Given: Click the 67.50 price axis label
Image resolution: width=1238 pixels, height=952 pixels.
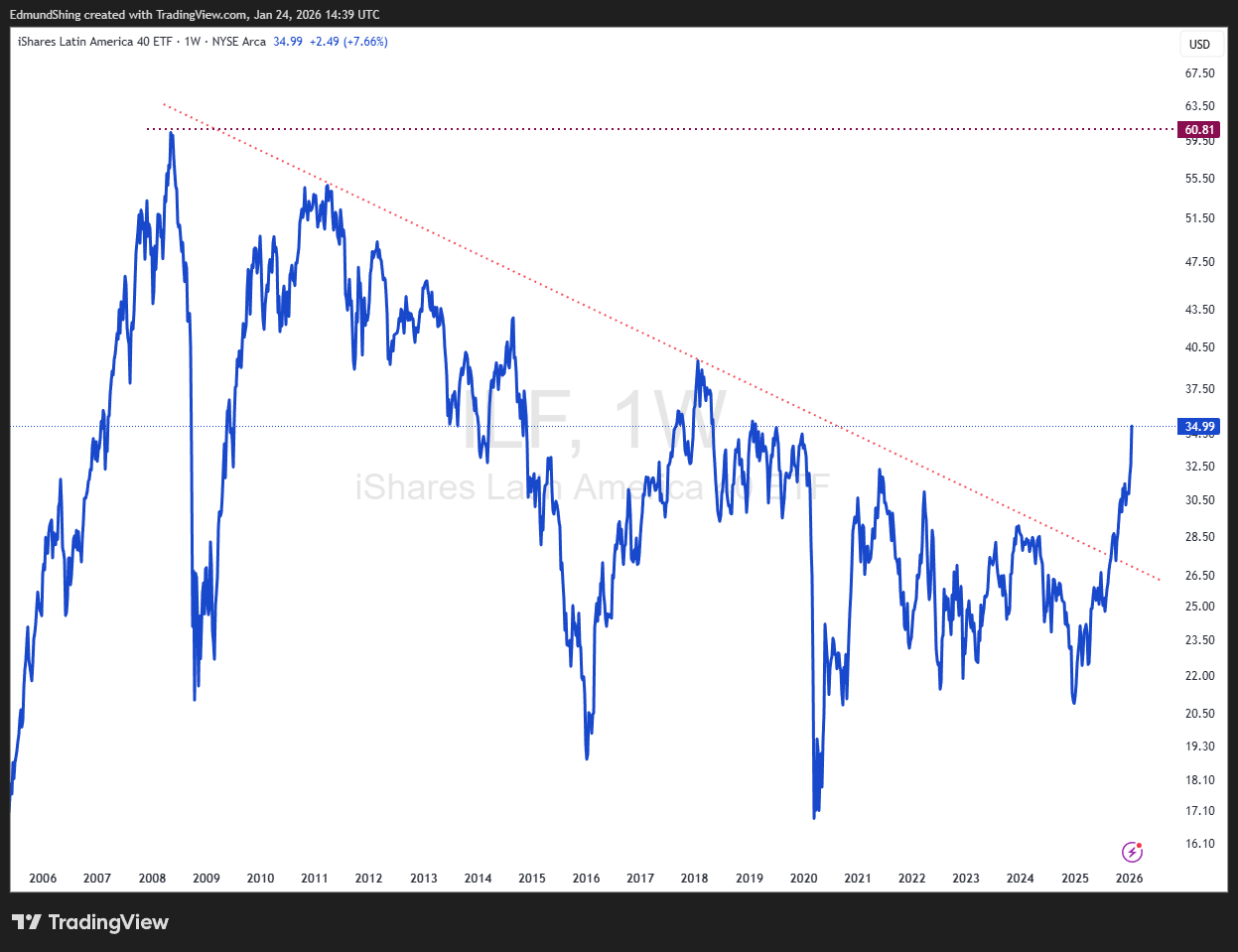Looking at the screenshot, I should coord(1199,73).
